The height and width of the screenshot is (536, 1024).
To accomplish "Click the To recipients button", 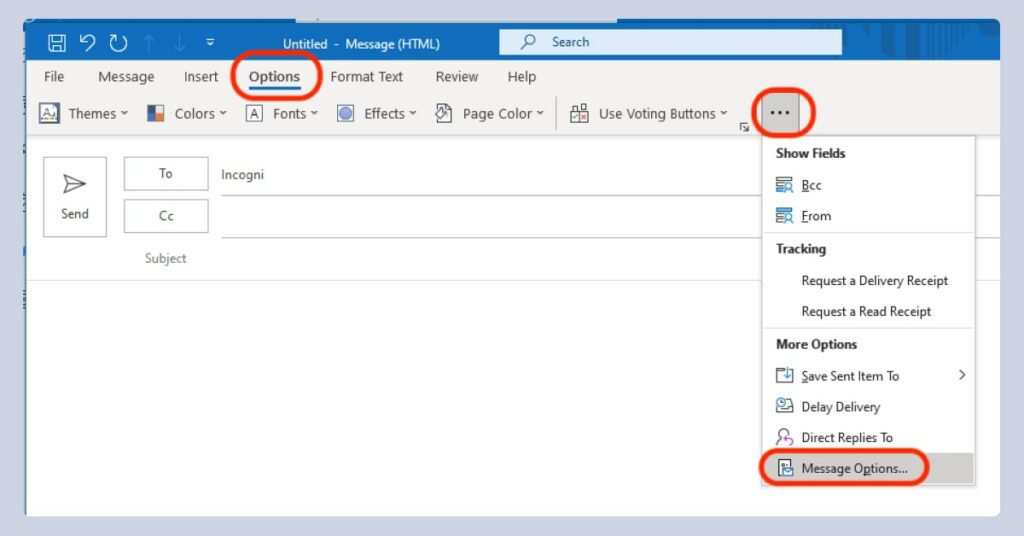I will (x=166, y=174).
